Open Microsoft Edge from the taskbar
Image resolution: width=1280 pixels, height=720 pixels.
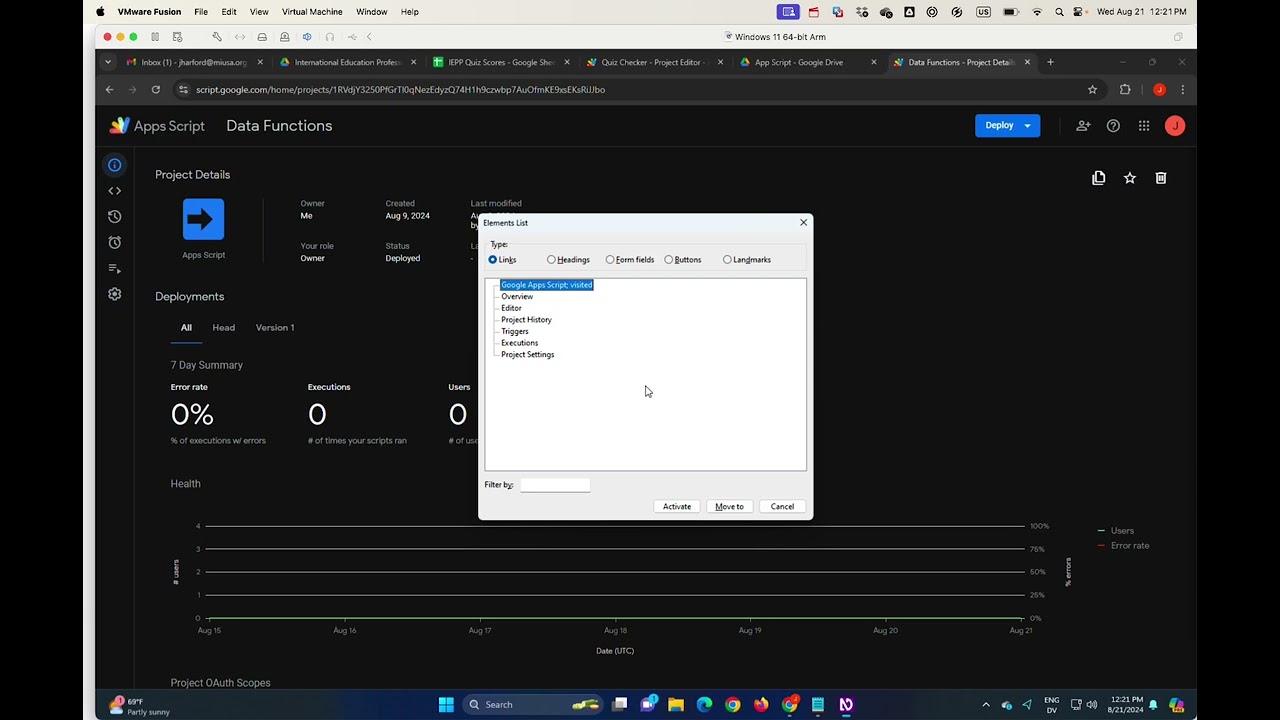pyautogui.click(x=704, y=704)
